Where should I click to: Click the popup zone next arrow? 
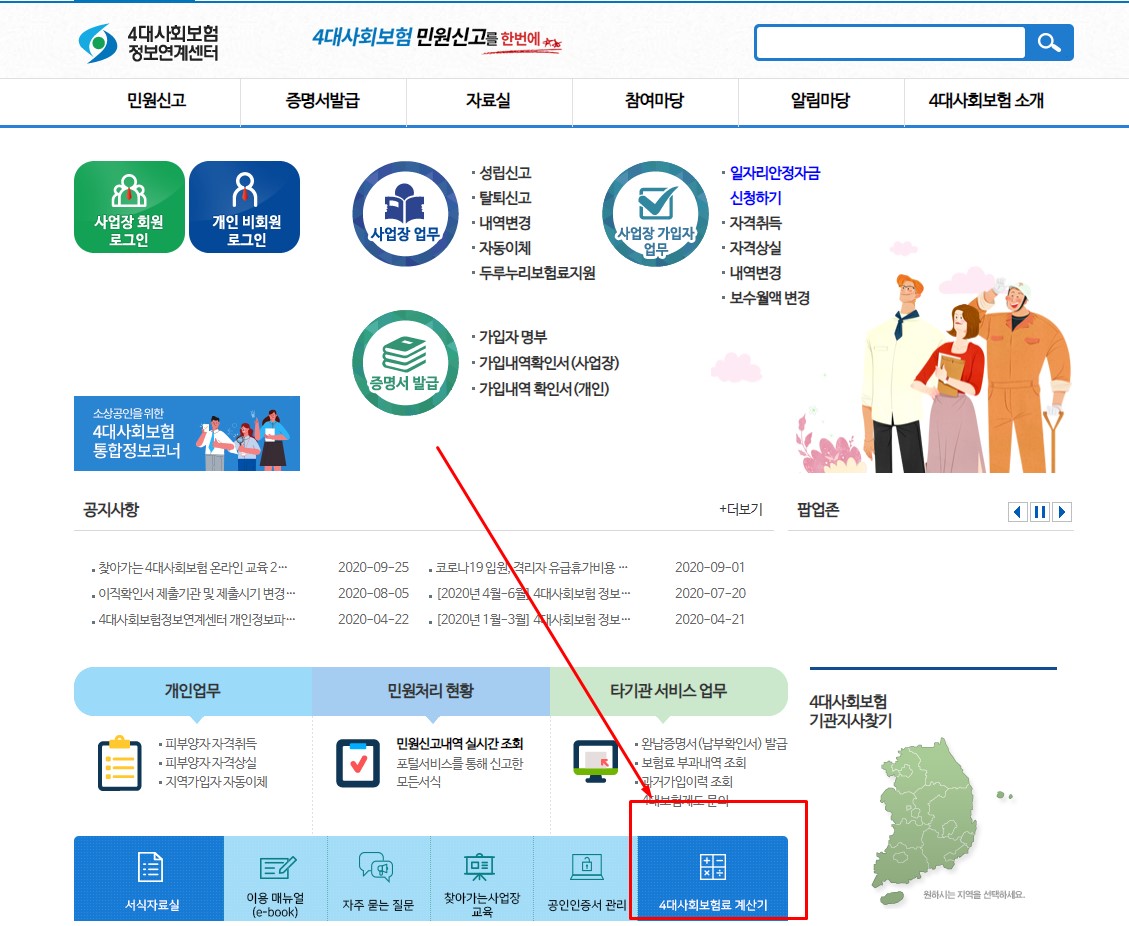pyautogui.click(x=1062, y=512)
